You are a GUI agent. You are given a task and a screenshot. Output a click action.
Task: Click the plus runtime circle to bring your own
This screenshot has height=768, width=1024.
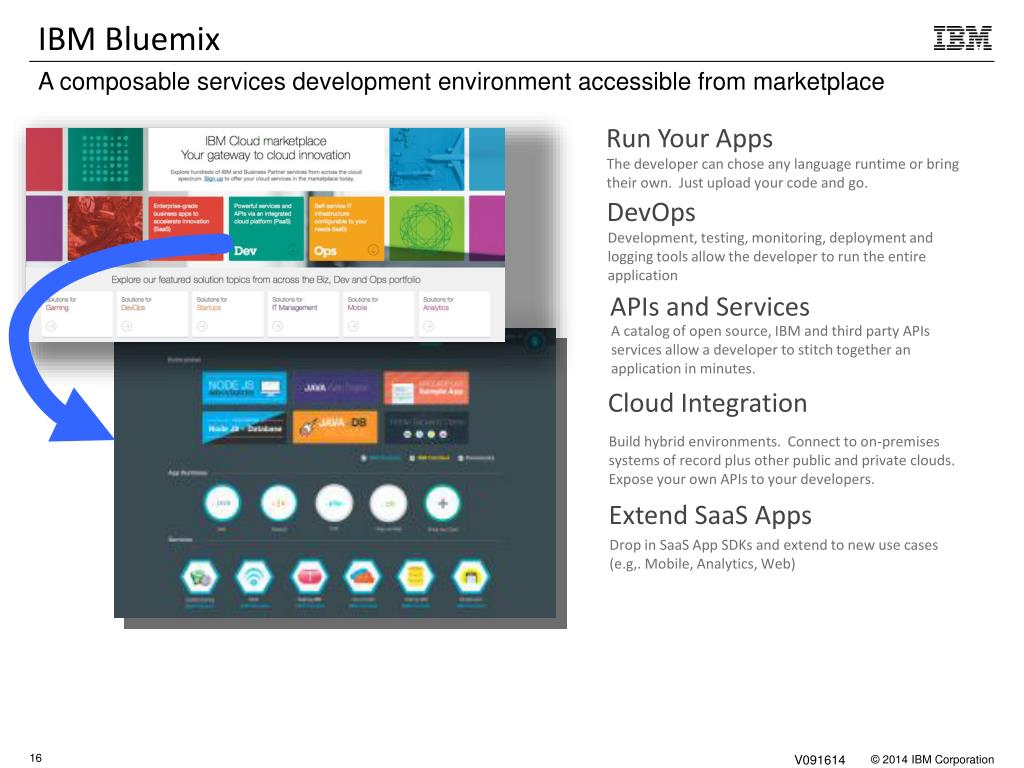coord(443,504)
